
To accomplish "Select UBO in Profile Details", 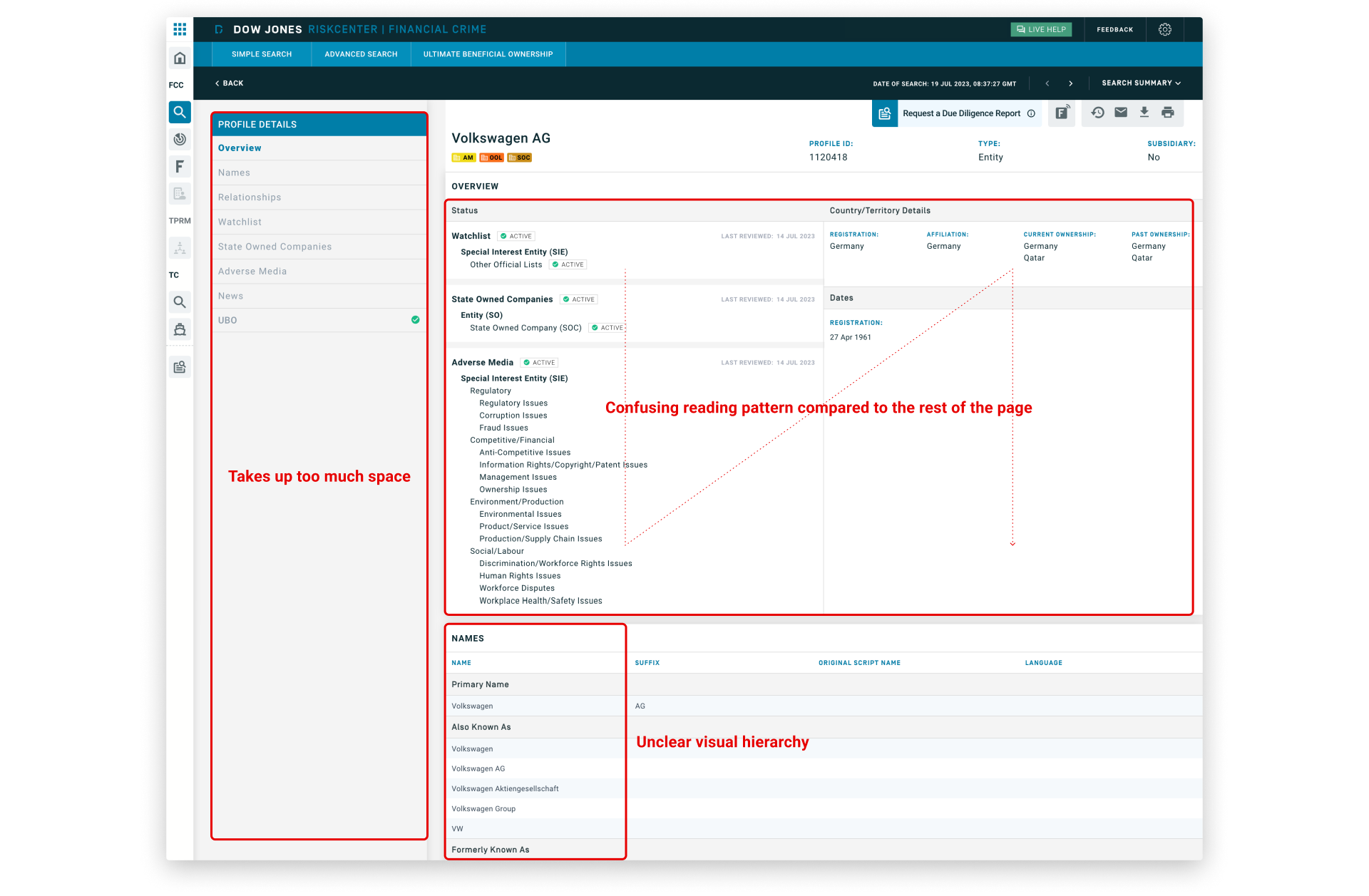I will [319, 320].
